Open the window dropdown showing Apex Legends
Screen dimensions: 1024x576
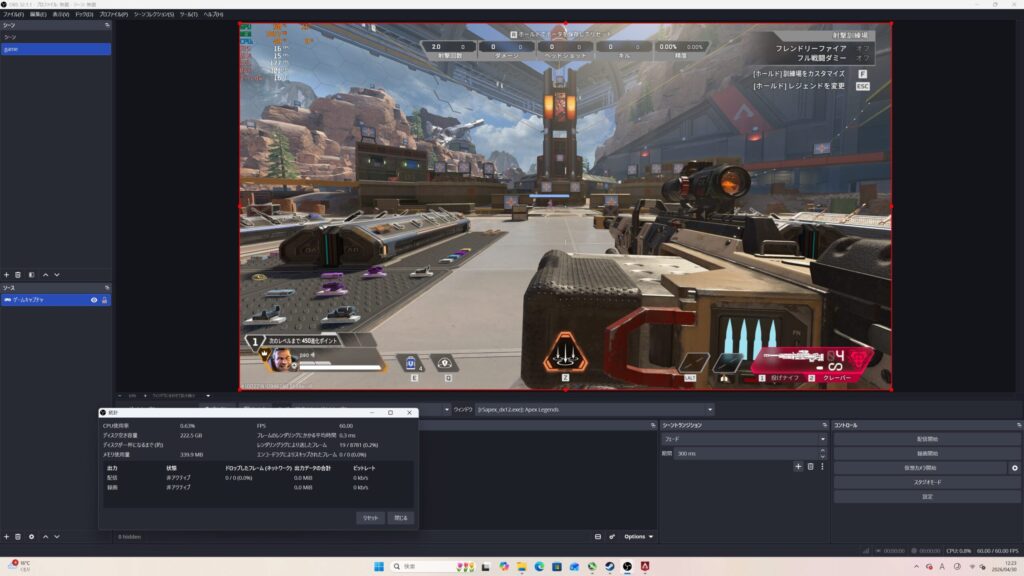595,409
